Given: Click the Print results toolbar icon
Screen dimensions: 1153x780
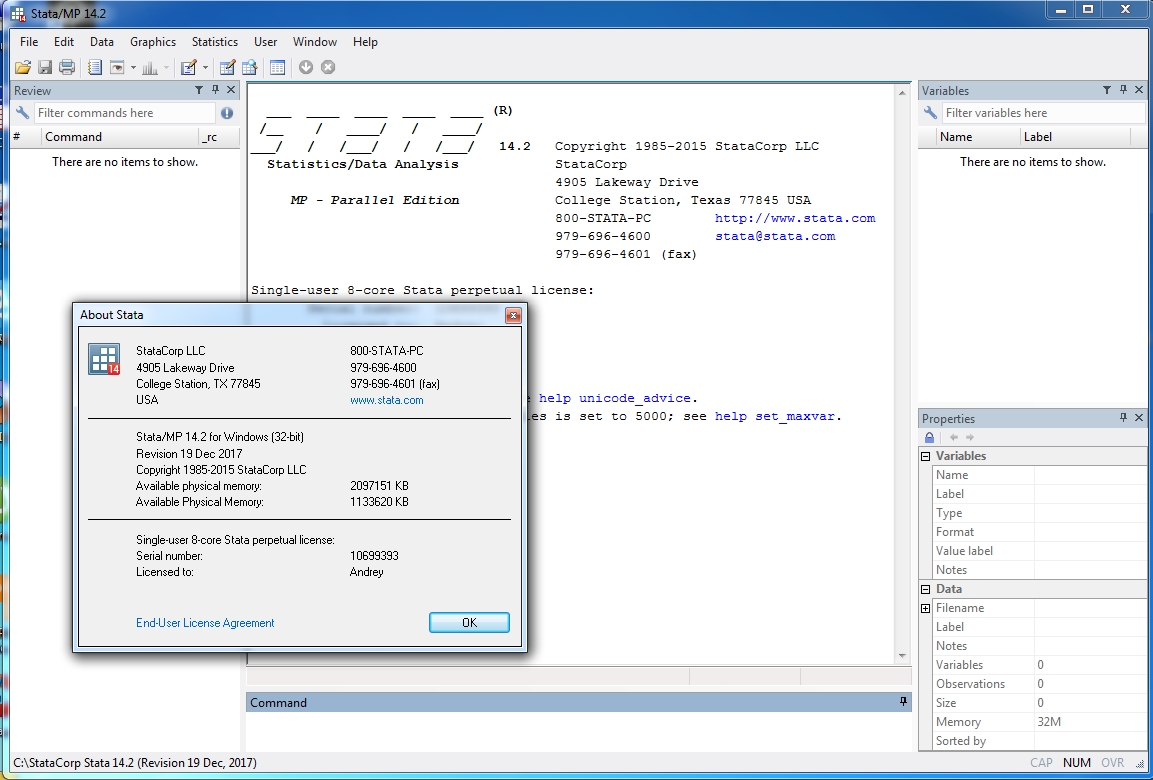Looking at the screenshot, I should [67, 68].
